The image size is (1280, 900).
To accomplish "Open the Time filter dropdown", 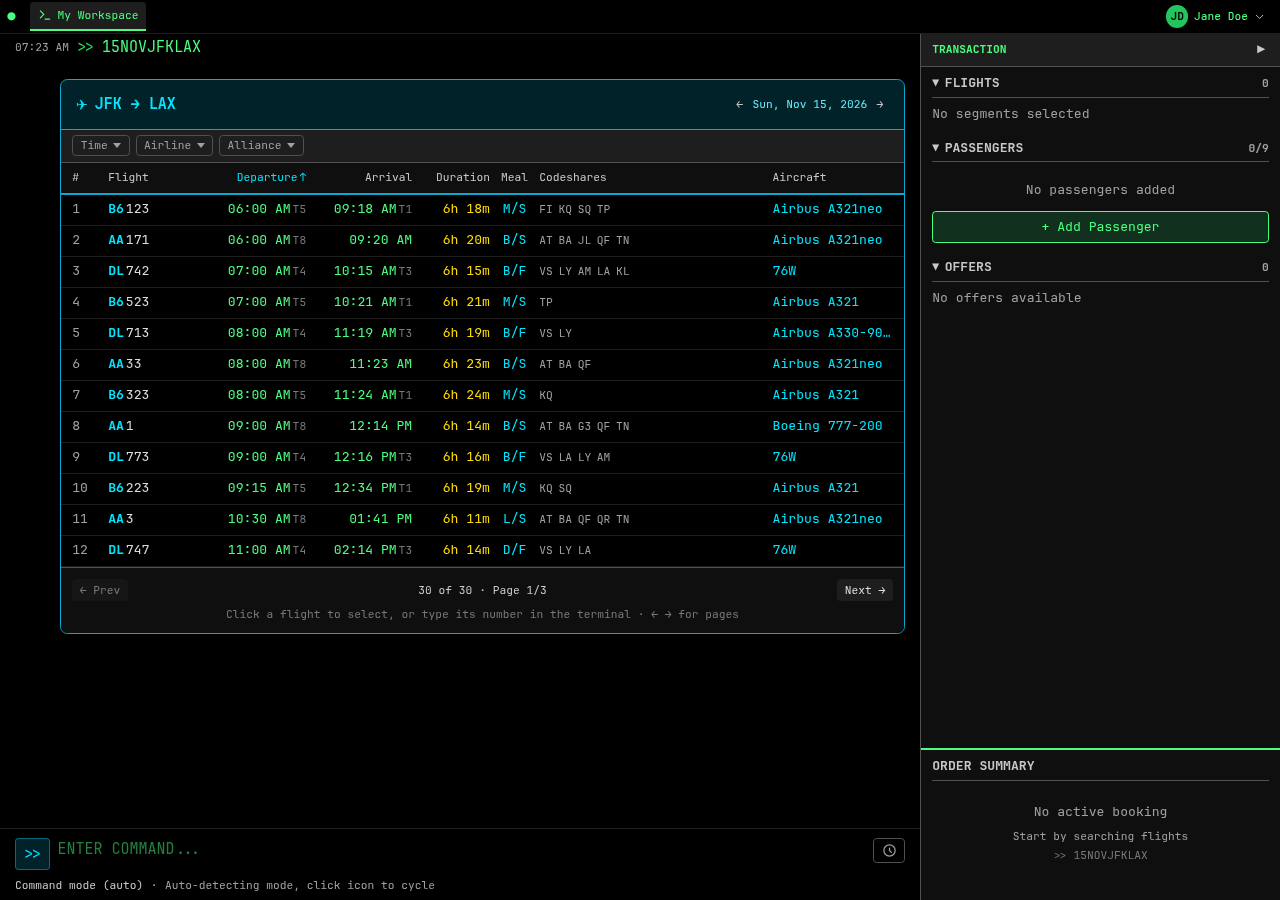I will pyautogui.click(x=101, y=145).
